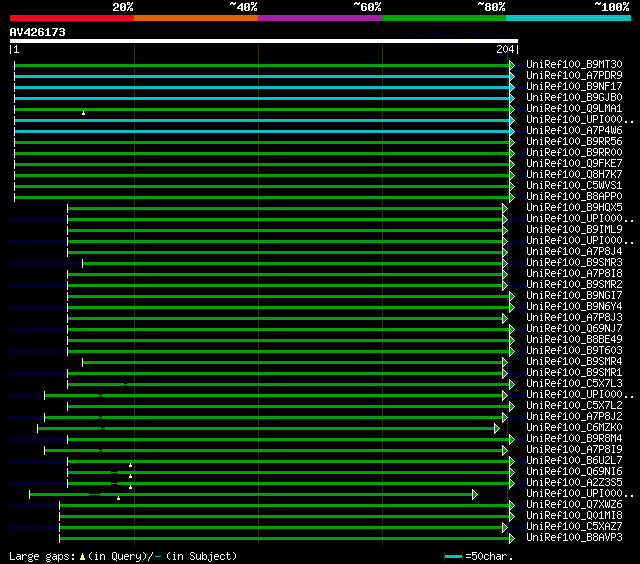
Task: Click the UniRef100_B8AVP3 text
Action: [x=574, y=538]
